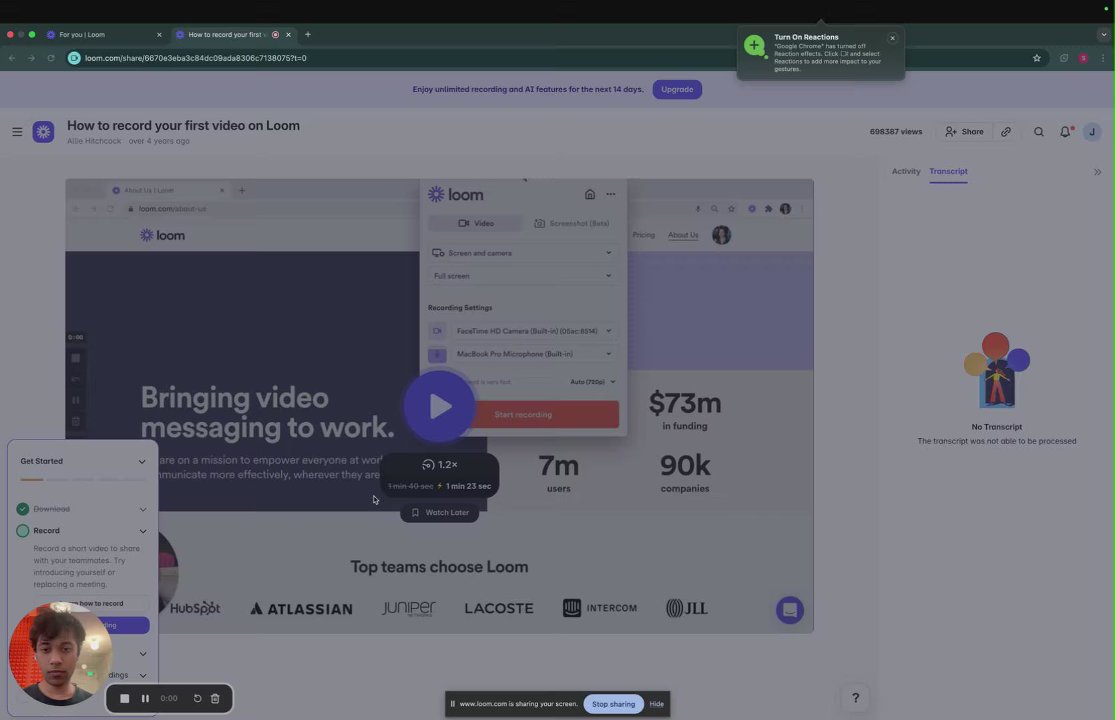Change playback speed at 1.2× control

[439, 464]
